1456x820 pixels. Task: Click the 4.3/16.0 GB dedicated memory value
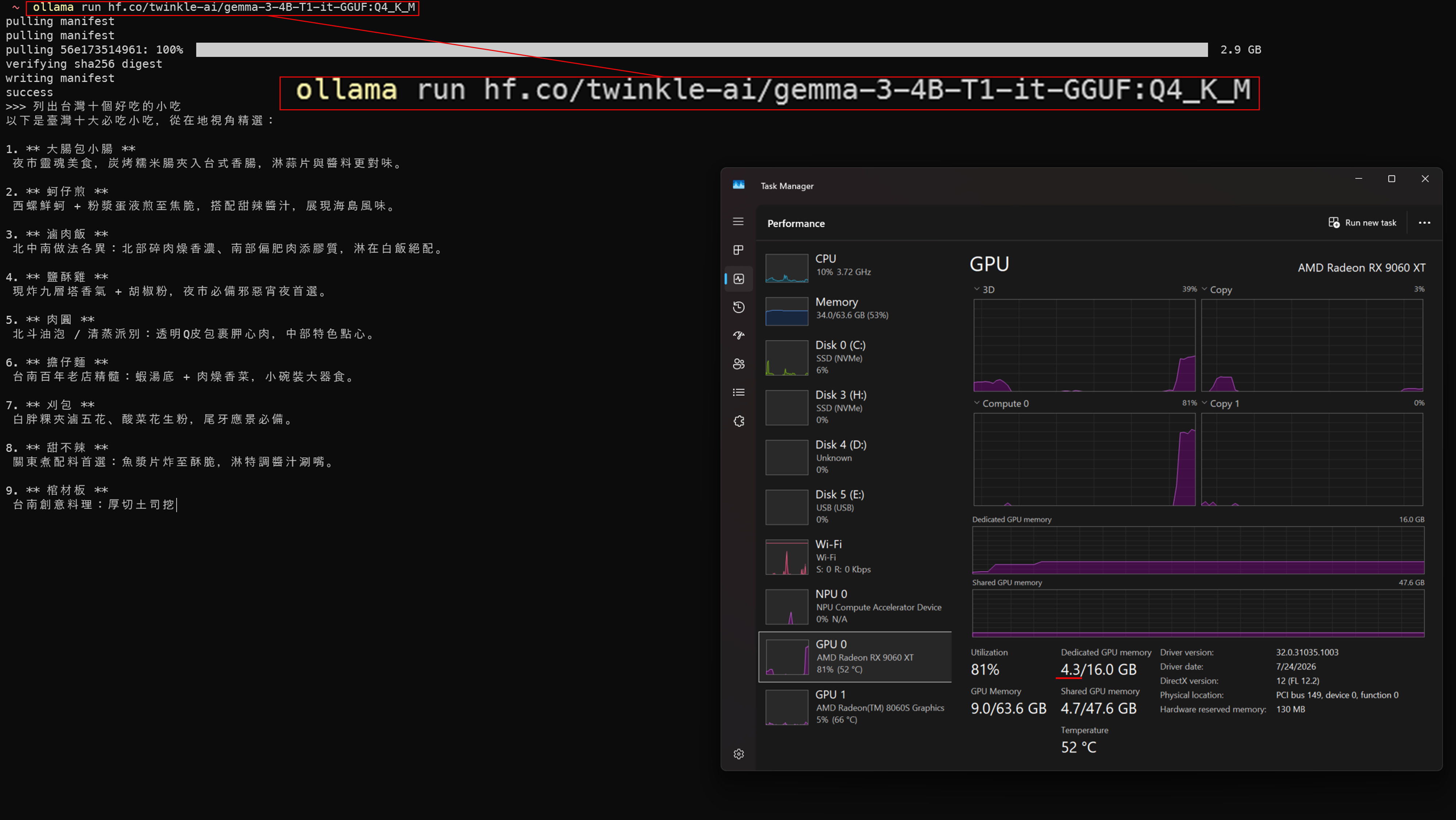tap(1098, 670)
